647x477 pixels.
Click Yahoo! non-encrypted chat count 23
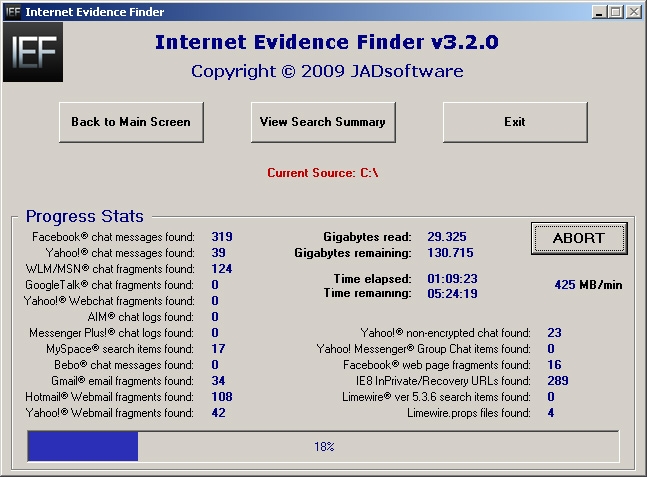click(x=554, y=333)
